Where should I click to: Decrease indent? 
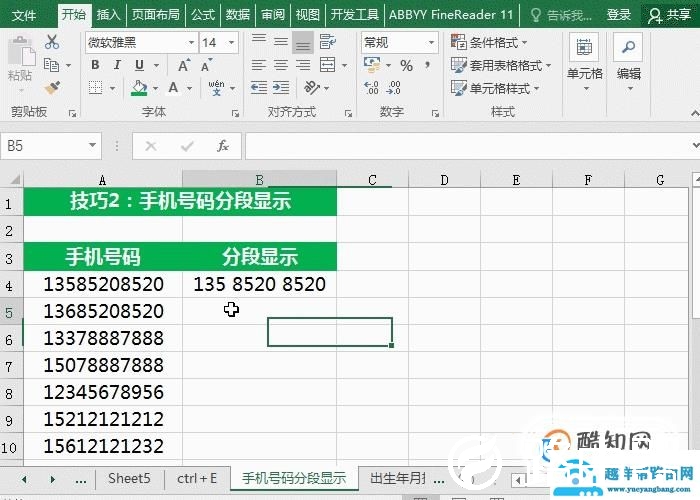click(x=259, y=88)
